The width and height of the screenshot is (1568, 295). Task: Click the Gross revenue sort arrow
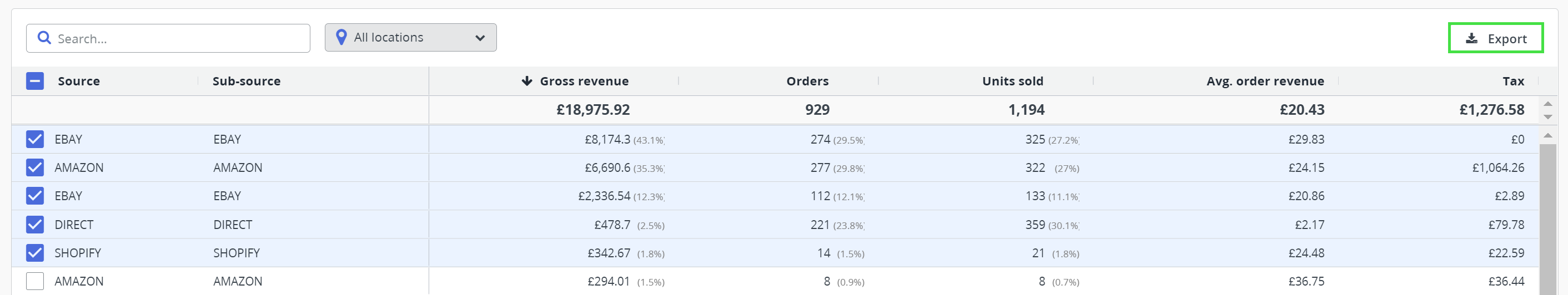click(526, 81)
